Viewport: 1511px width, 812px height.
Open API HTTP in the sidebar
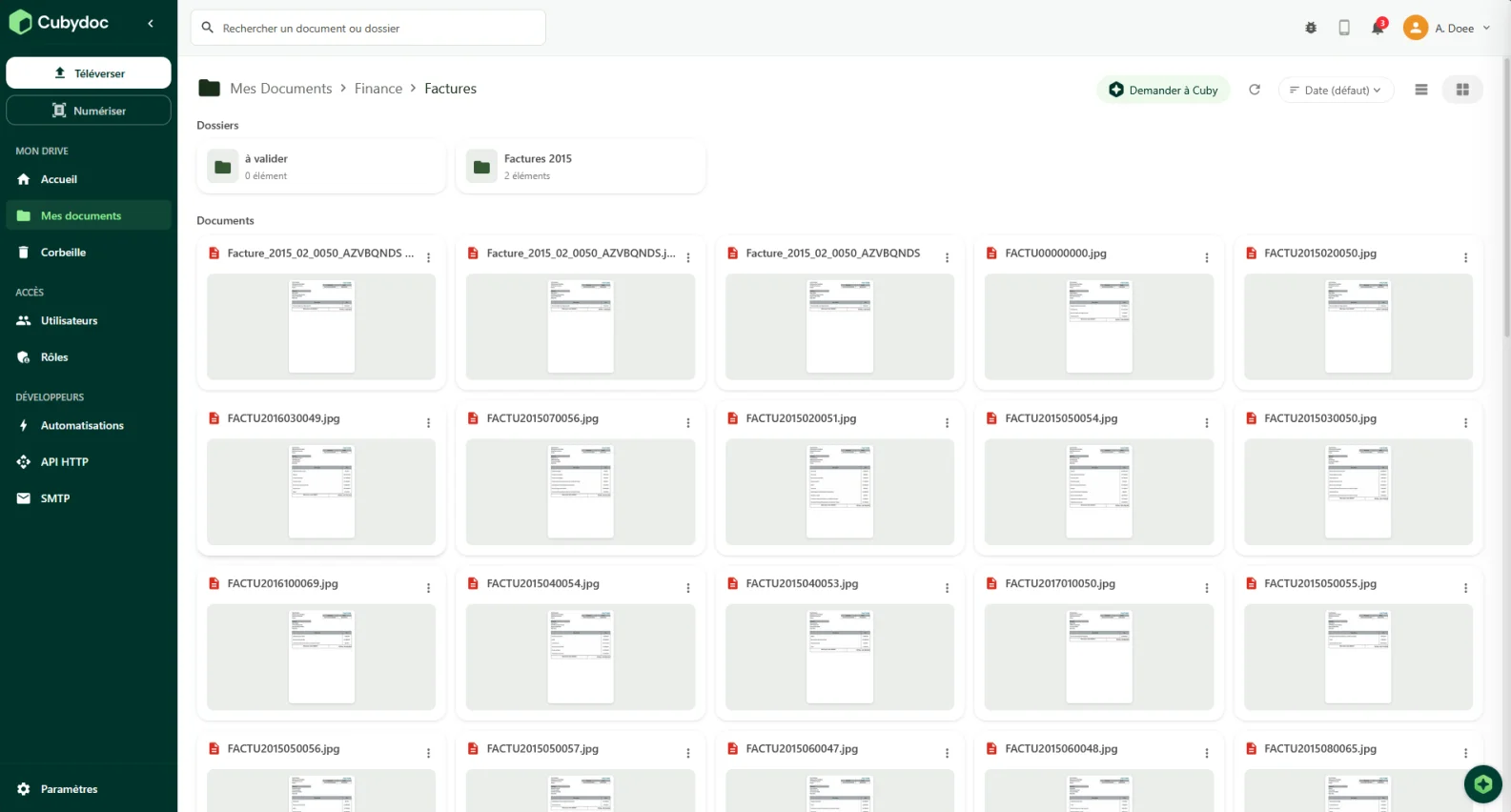89,462
